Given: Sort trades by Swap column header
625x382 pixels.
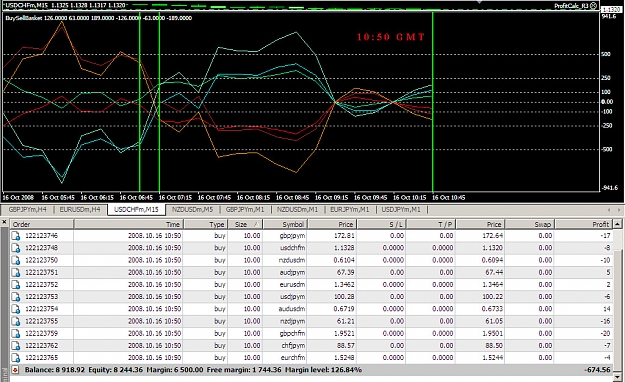Looking at the screenshot, I should click(x=530, y=224).
